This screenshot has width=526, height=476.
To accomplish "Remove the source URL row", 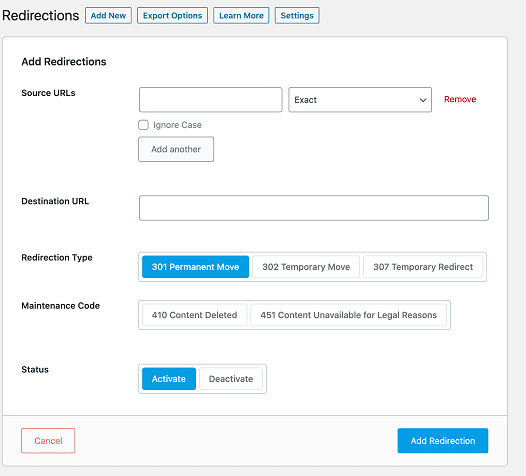I will [x=460, y=99].
